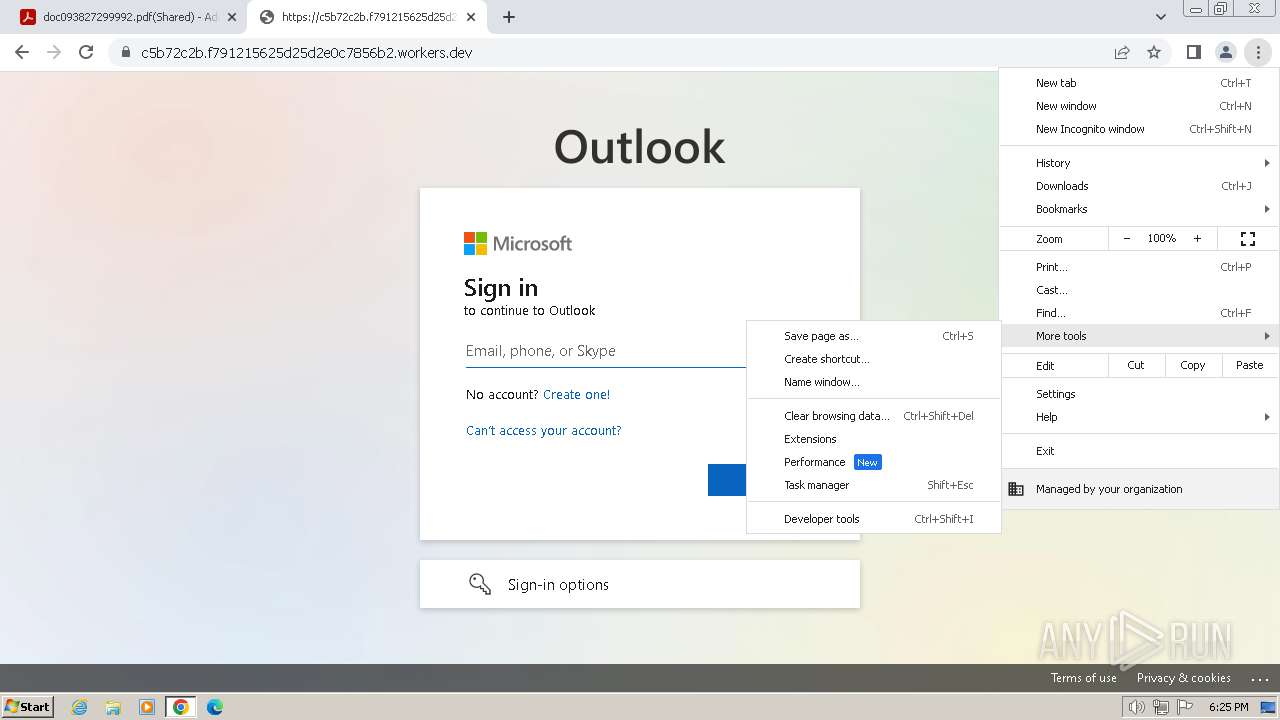Viewport: 1280px width, 720px height.
Task: Click the footer ellipsis menu
Action: coord(1259,678)
